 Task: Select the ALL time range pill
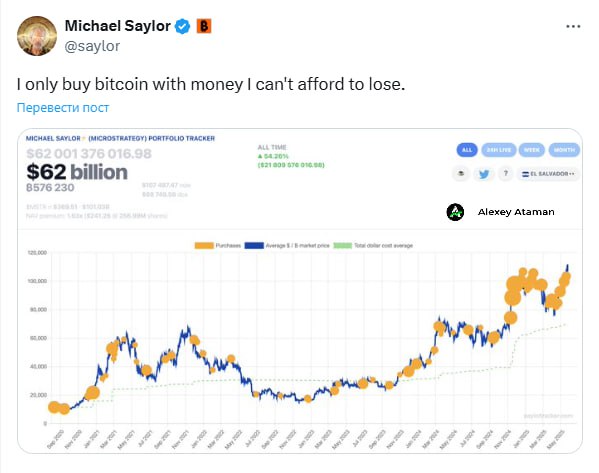click(x=467, y=150)
